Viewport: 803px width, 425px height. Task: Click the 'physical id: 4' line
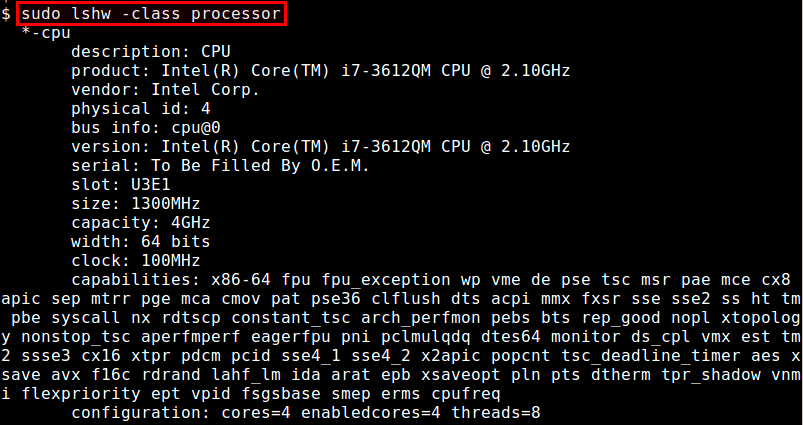click(x=141, y=106)
